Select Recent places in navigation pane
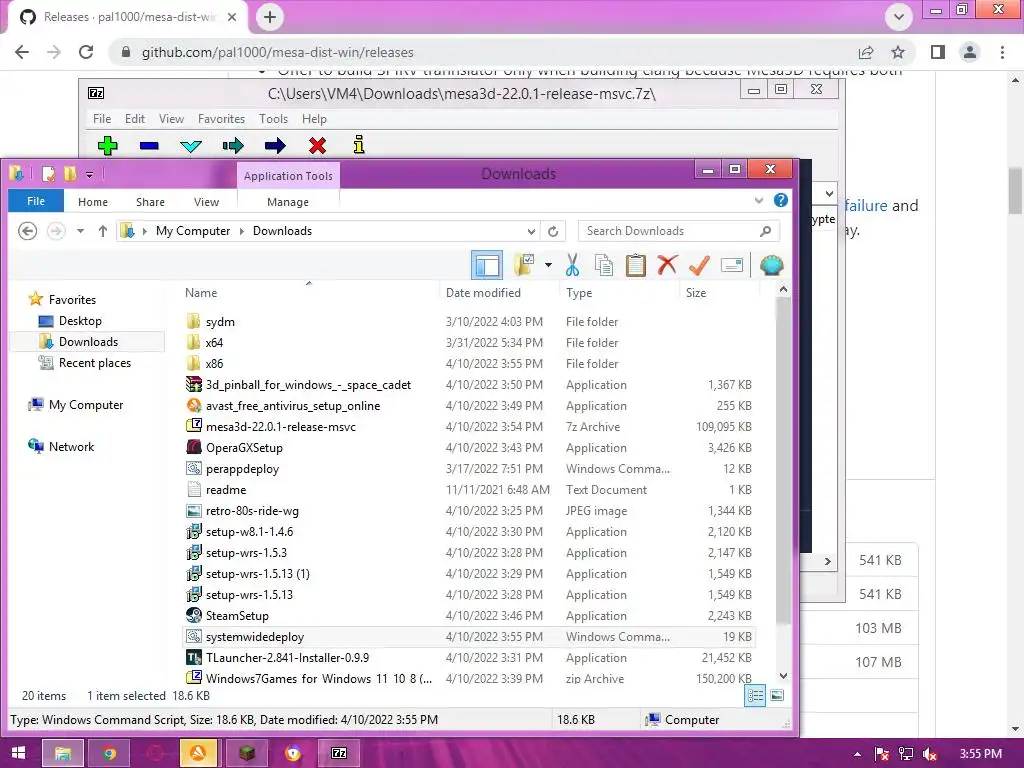1024x768 pixels. tap(95, 362)
